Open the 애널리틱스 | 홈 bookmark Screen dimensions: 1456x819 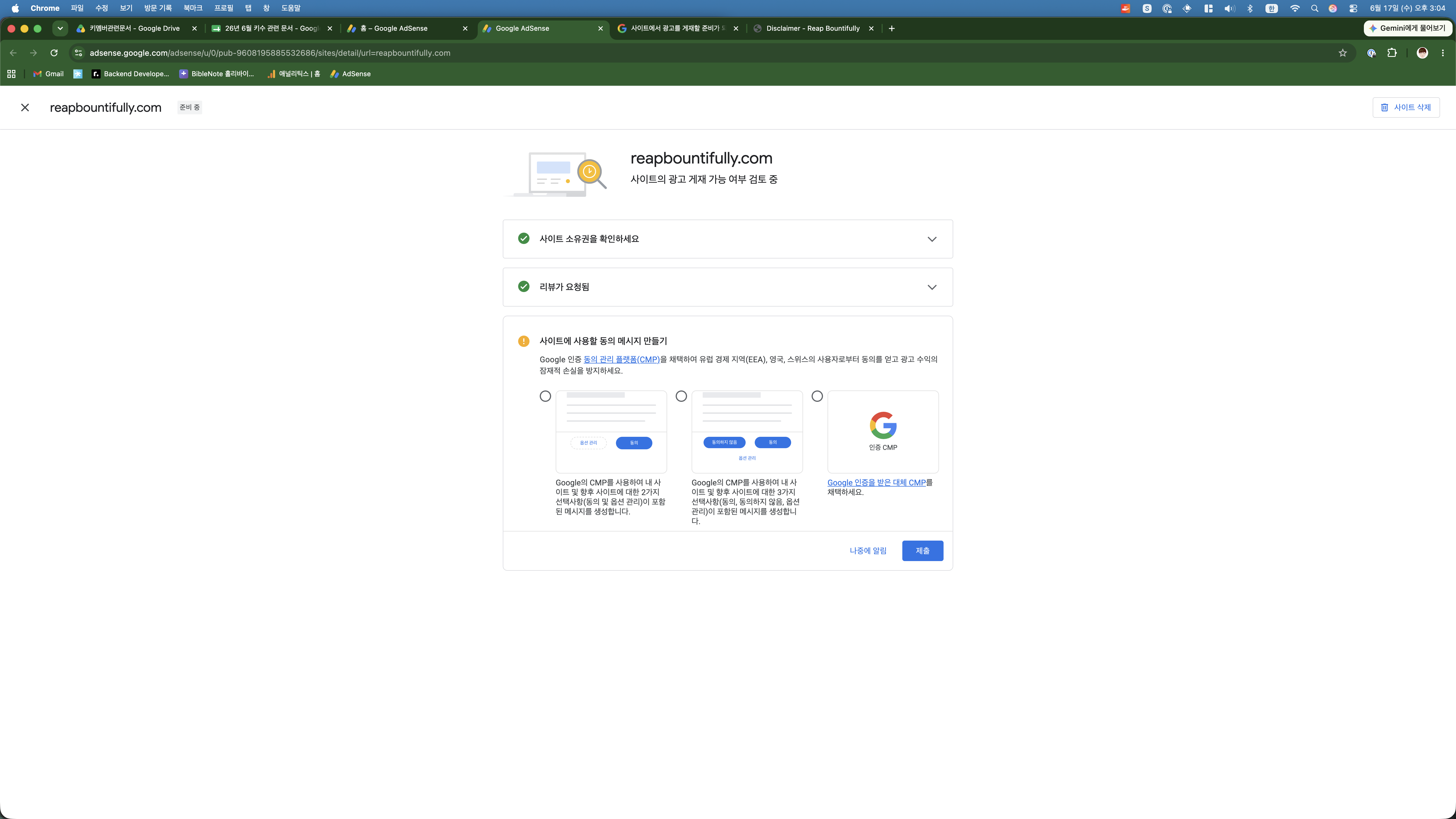click(294, 74)
